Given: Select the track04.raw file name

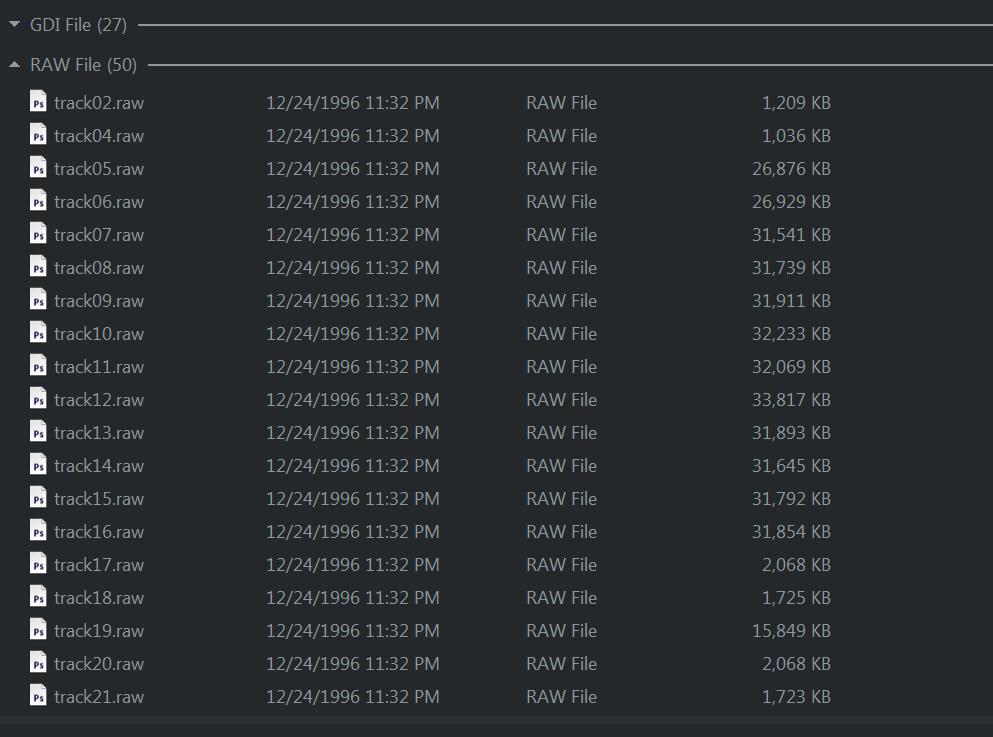Looking at the screenshot, I should [99, 135].
